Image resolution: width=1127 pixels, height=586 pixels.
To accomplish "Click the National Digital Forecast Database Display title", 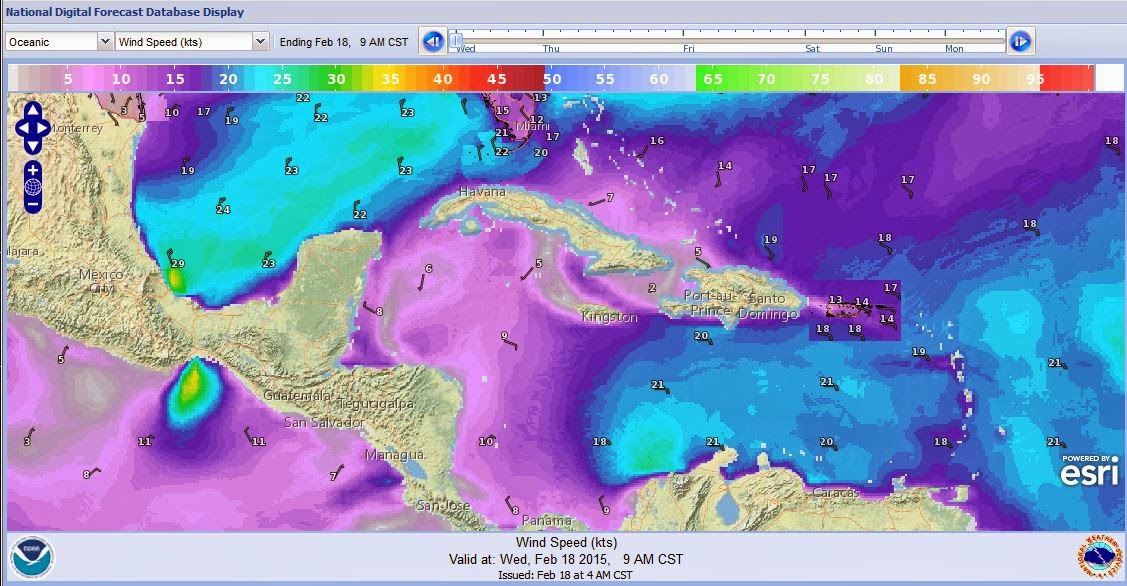I will point(125,12).
